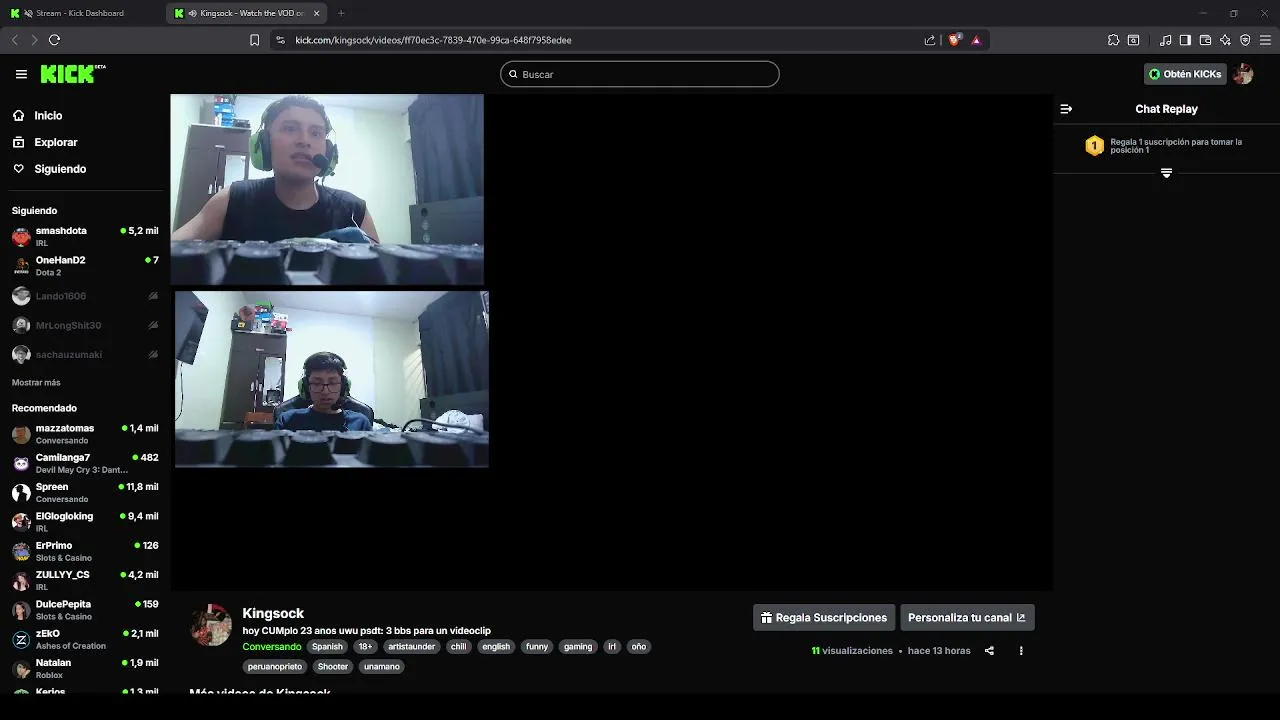The image size is (1280, 720).
Task: Open the Kick hamburger menu
Action: pyautogui.click(x=21, y=74)
